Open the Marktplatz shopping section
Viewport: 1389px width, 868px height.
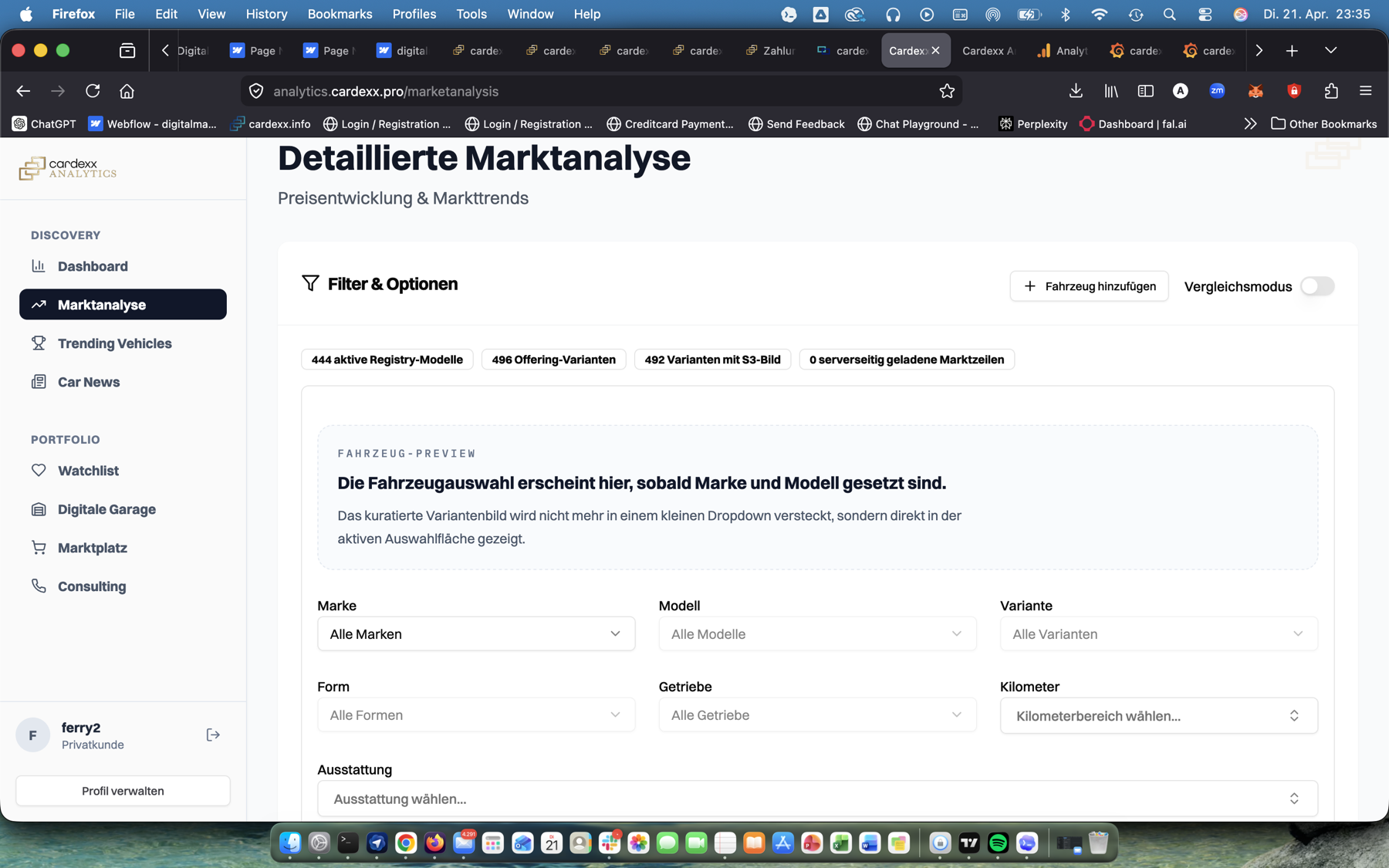pos(92,547)
